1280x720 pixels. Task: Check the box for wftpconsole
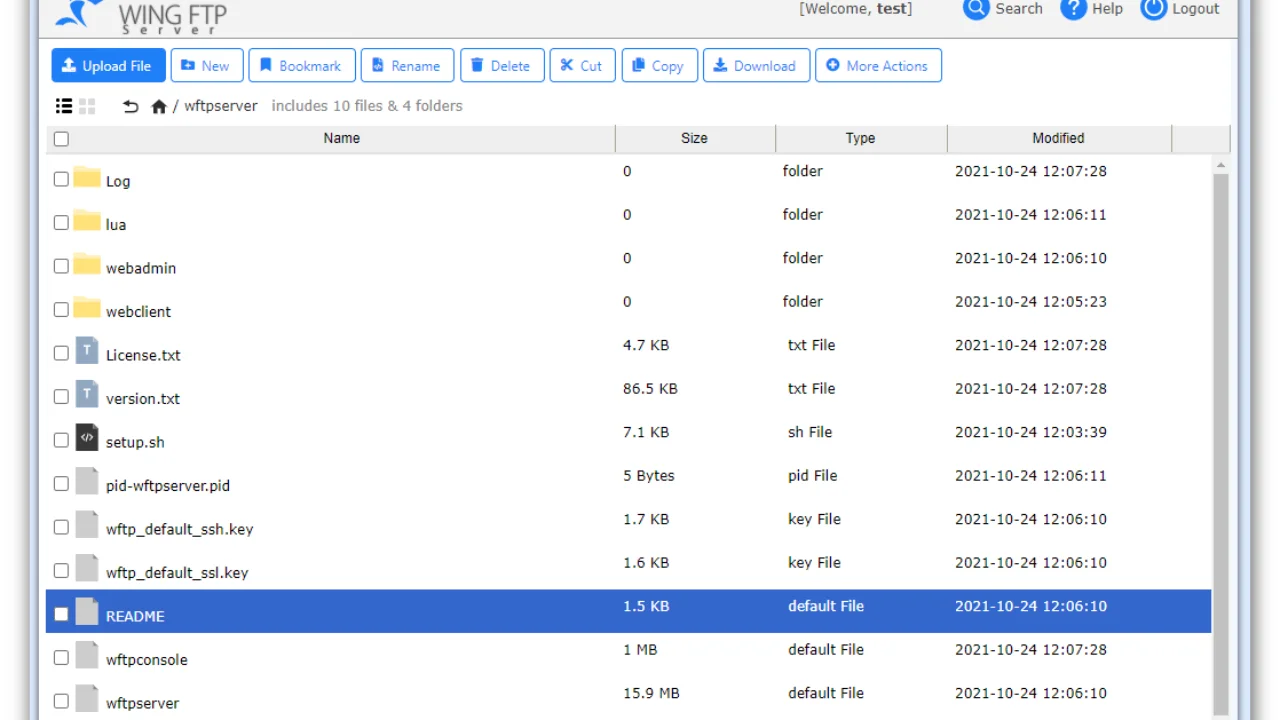pyautogui.click(x=61, y=657)
